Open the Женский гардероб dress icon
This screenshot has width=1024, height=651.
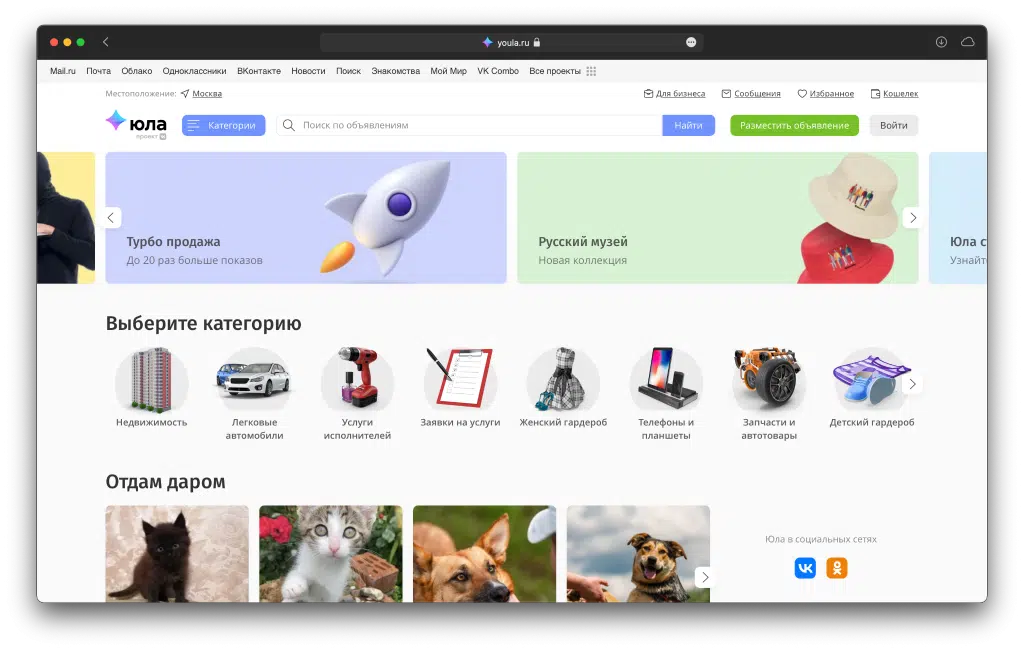point(563,380)
